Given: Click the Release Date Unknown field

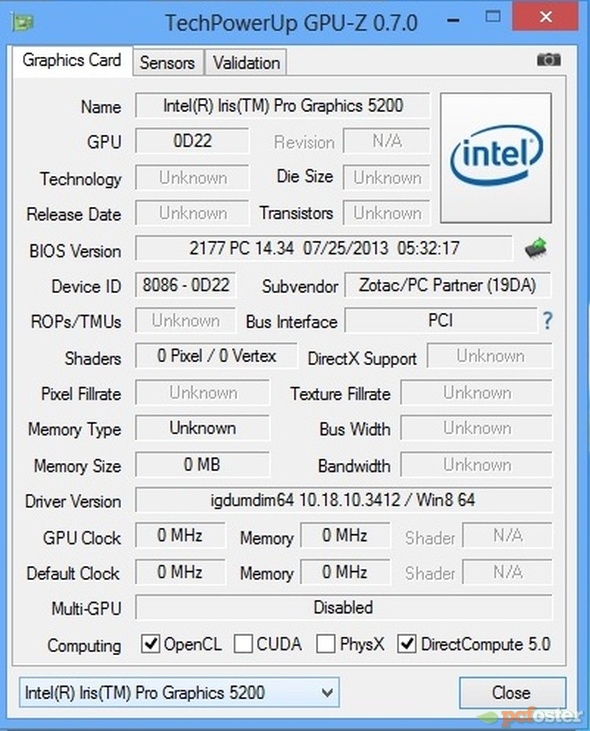Looking at the screenshot, I should tap(192, 213).
